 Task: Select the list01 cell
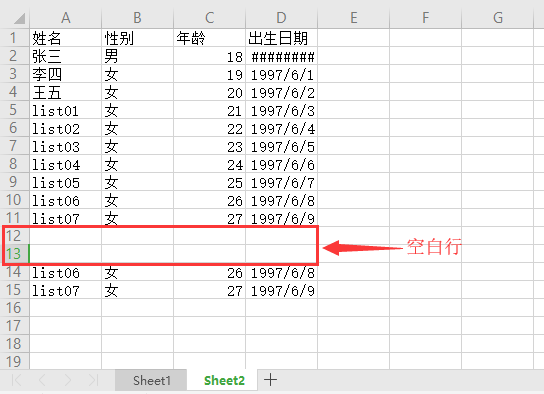pyautogui.click(x=66, y=110)
